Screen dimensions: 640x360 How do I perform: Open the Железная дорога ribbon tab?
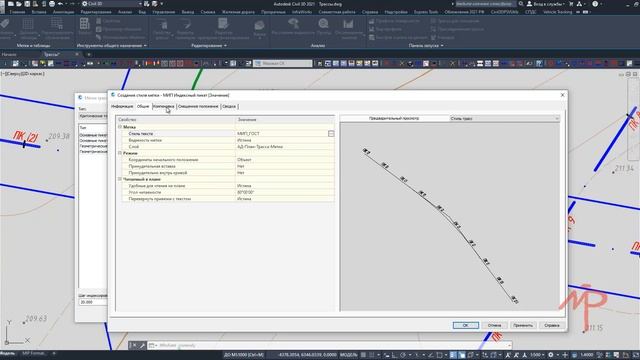238,12
